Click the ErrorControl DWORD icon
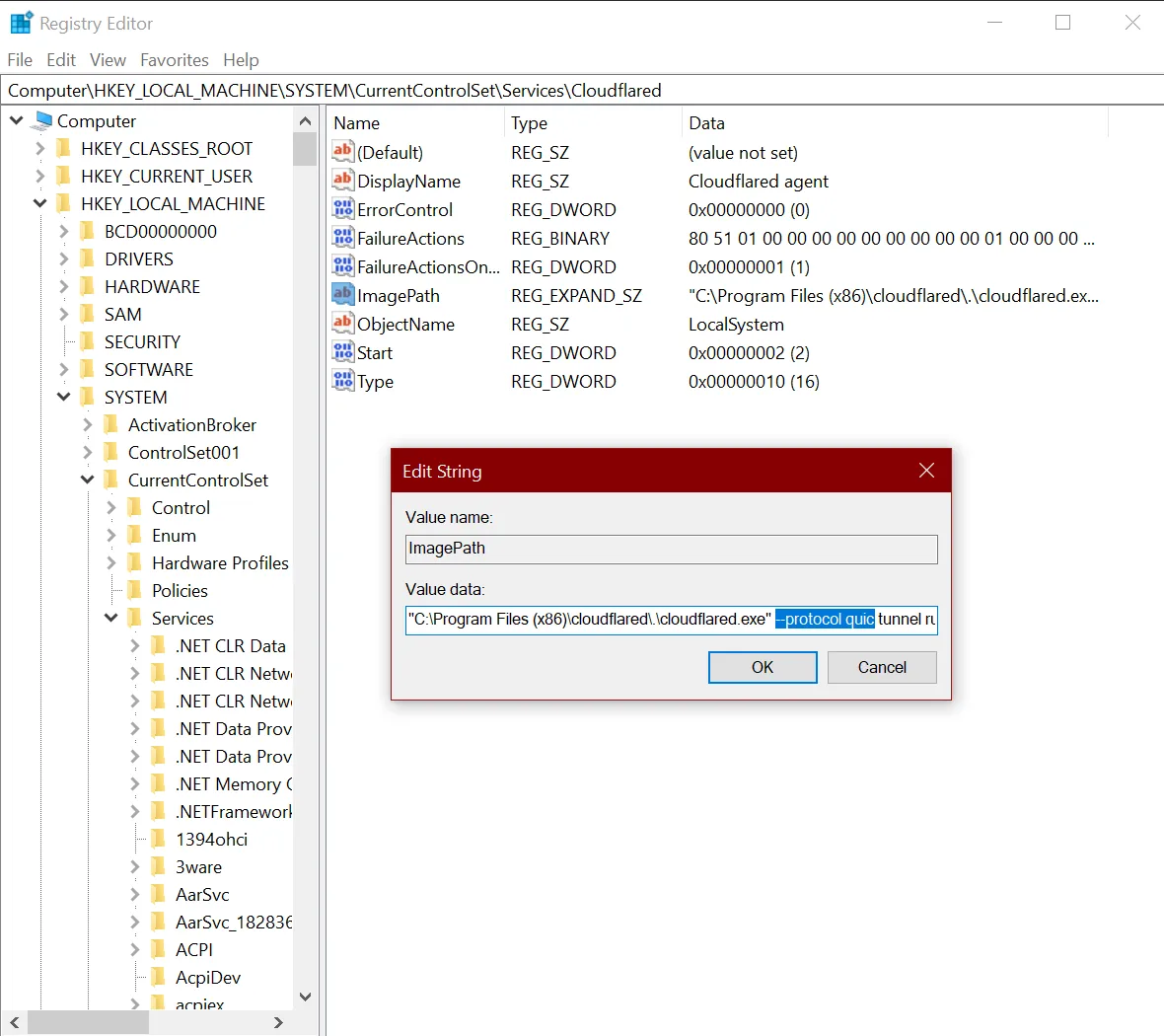Viewport: 1164px width, 1036px height. pos(341,209)
